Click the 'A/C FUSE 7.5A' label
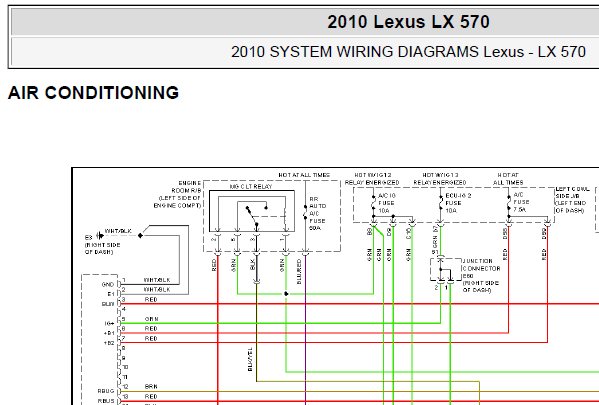The height and width of the screenshot is (405, 599). pyautogui.click(x=521, y=202)
